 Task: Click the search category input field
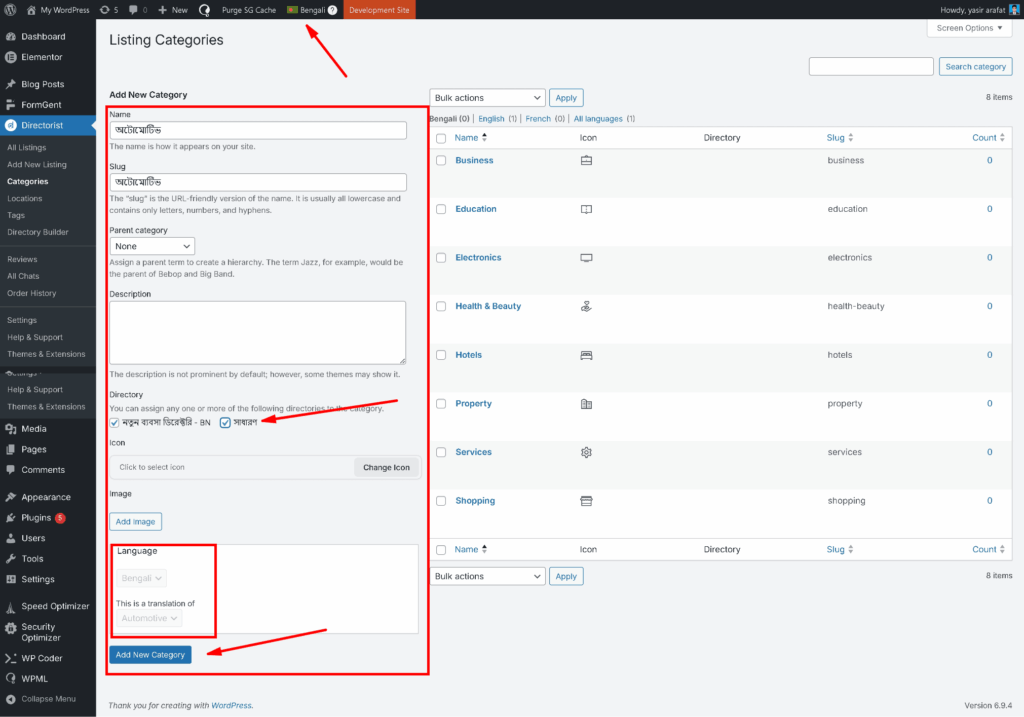click(870, 66)
